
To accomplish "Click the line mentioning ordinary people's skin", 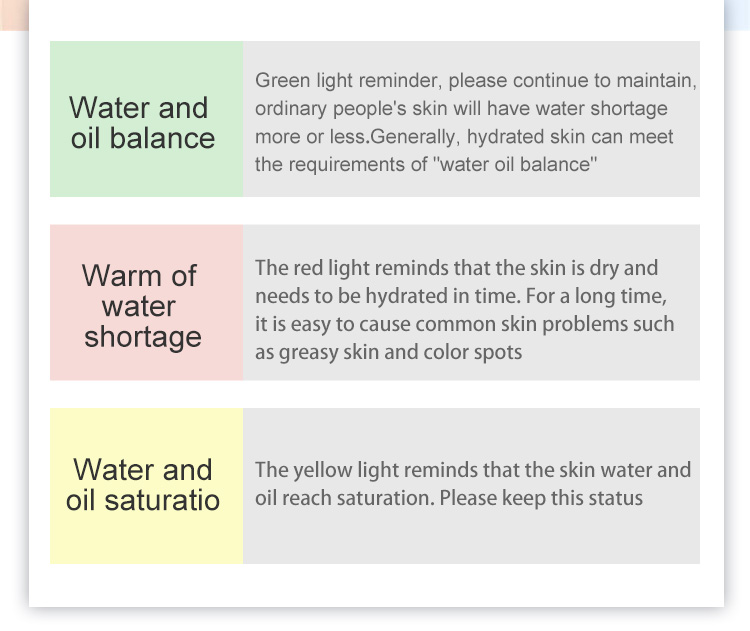I will [x=461, y=108].
